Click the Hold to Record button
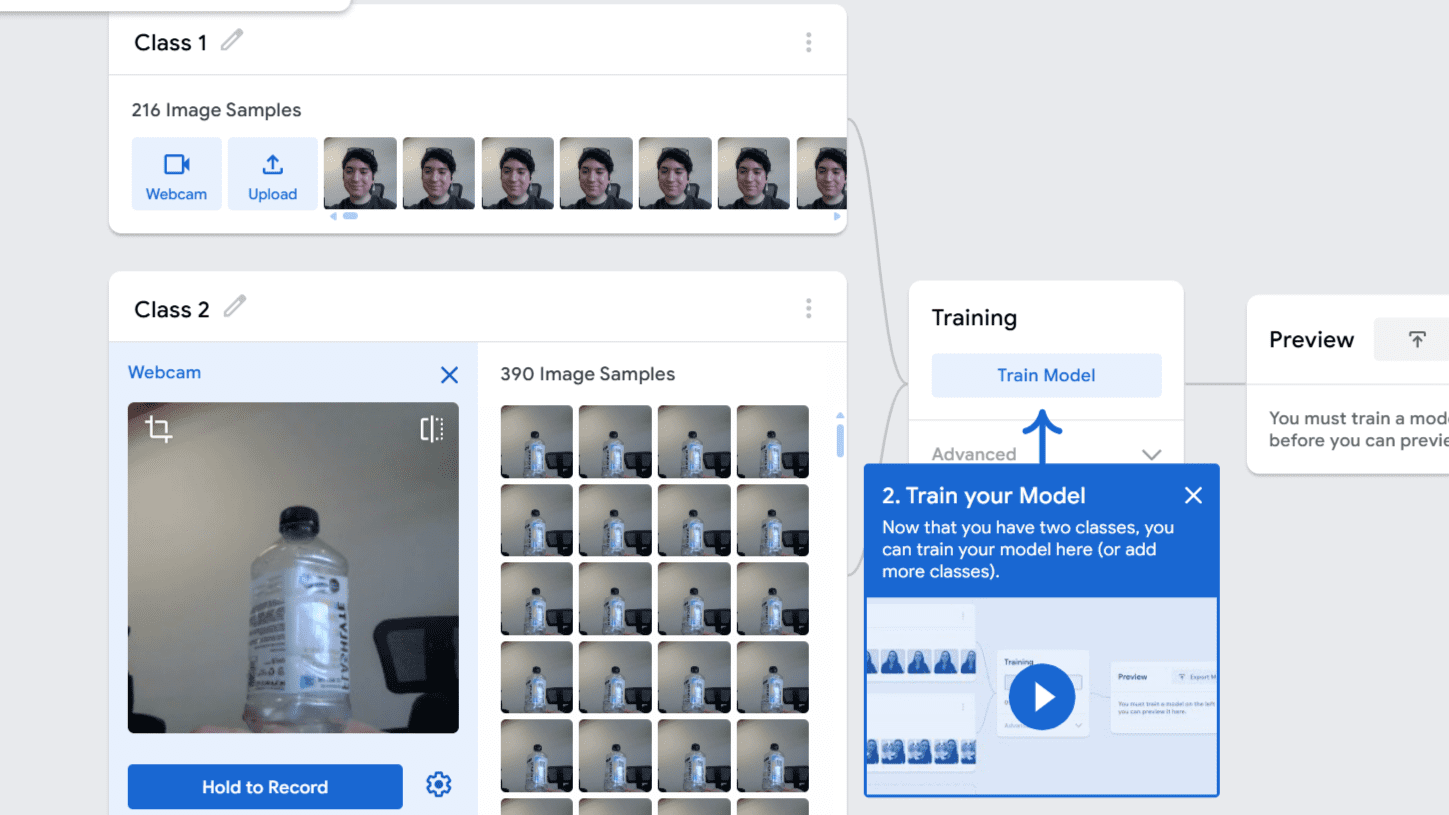Viewport: 1449px width, 815px height. 265,787
